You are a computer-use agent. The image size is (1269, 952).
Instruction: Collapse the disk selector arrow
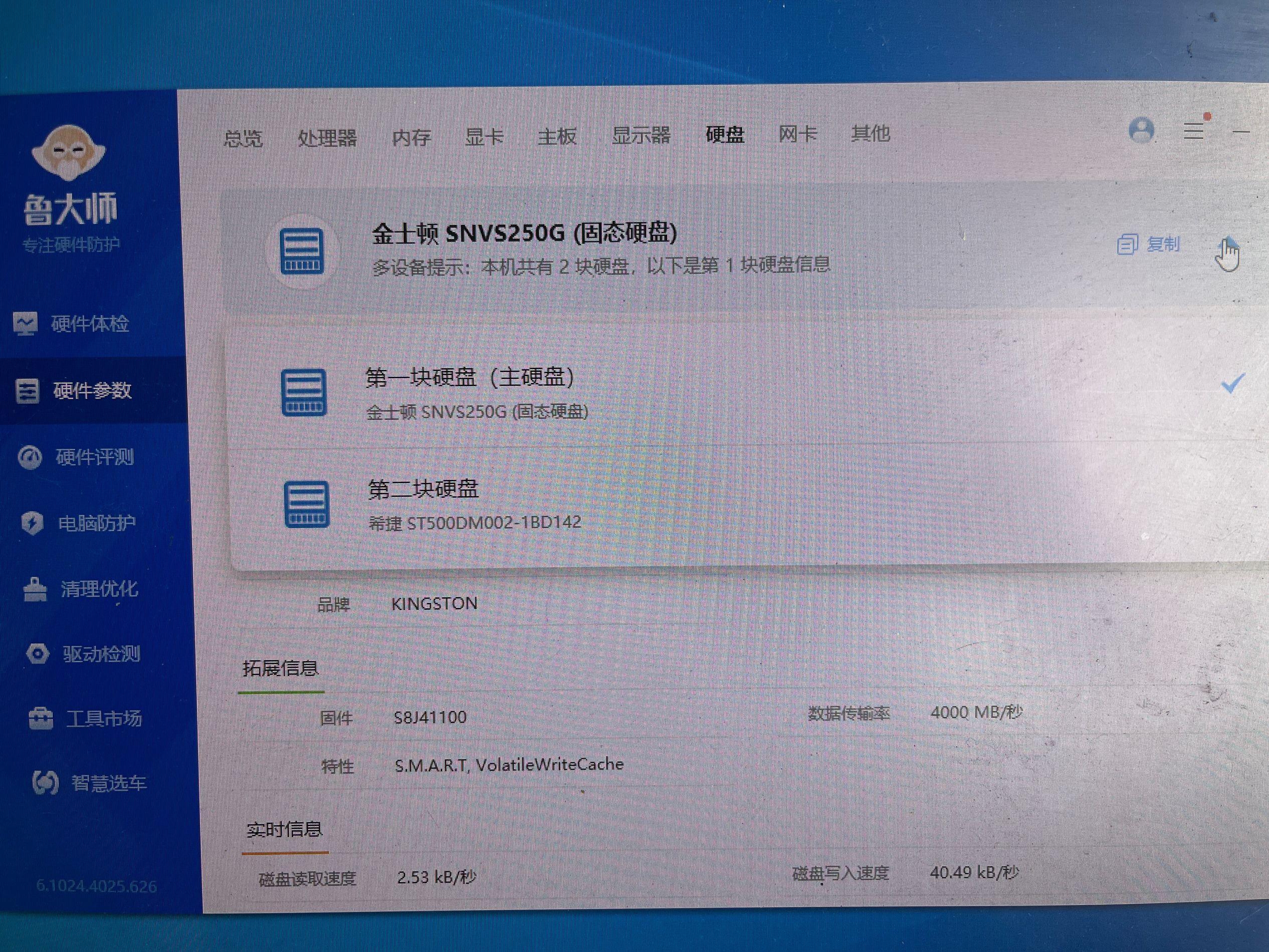pyautogui.click(x=1228, y=246)
